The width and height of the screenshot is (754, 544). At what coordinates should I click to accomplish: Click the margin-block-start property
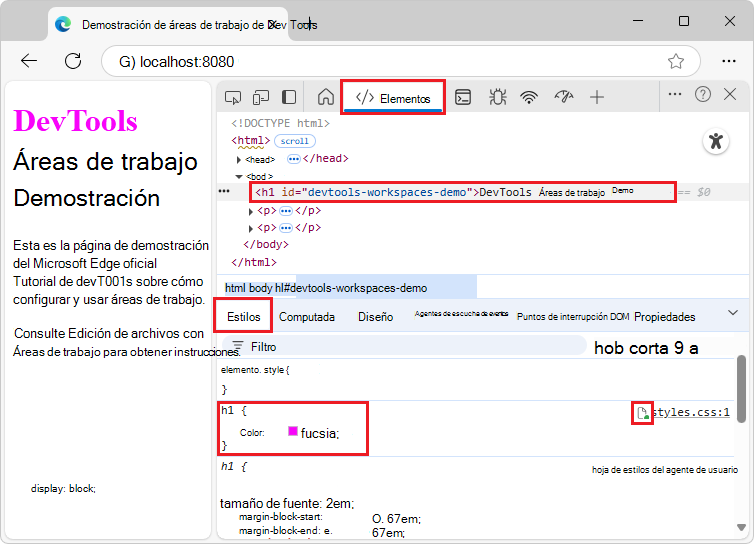coord(281,517)
